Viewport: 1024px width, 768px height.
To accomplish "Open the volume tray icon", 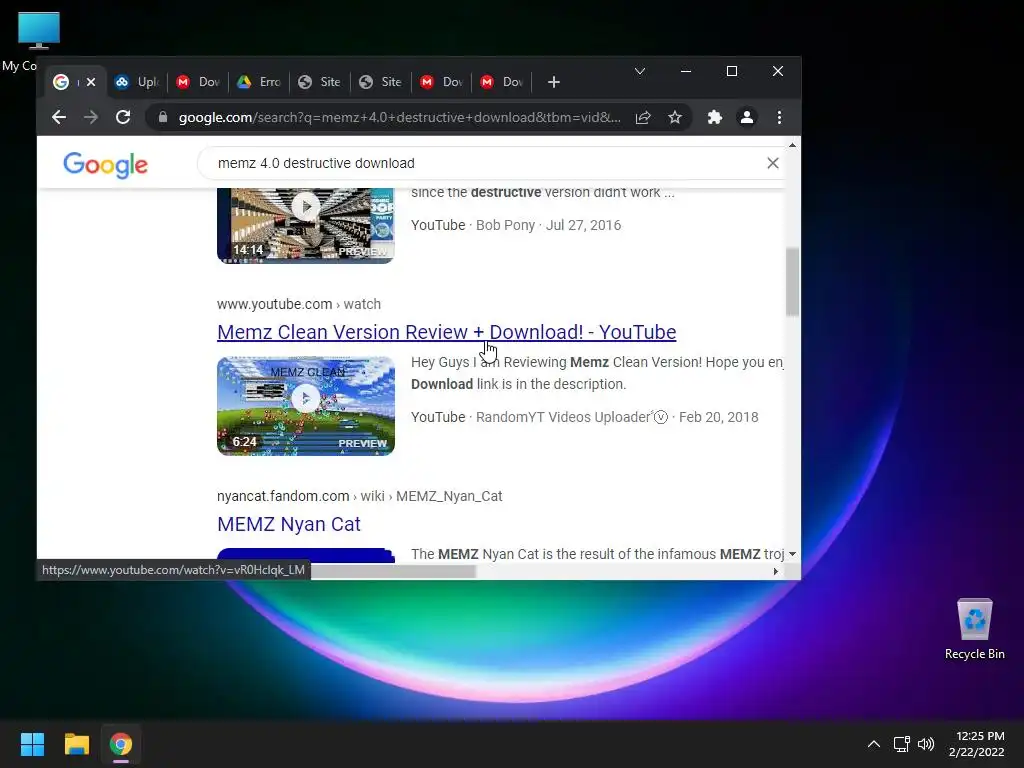I will [926, 744].
